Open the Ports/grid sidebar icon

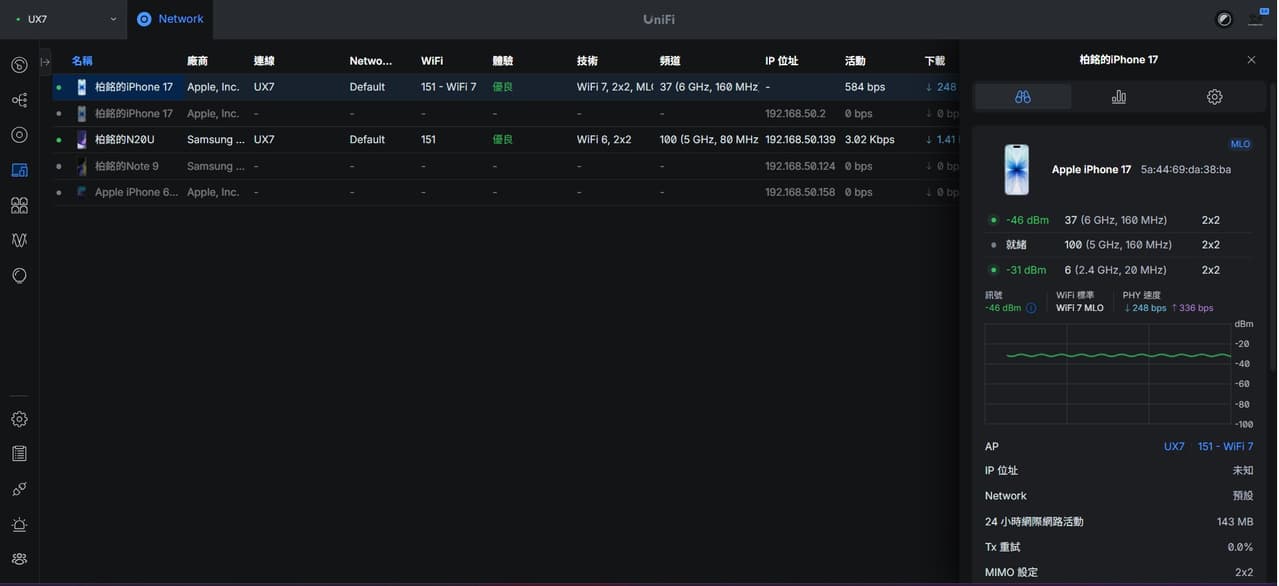click(19, 205)
